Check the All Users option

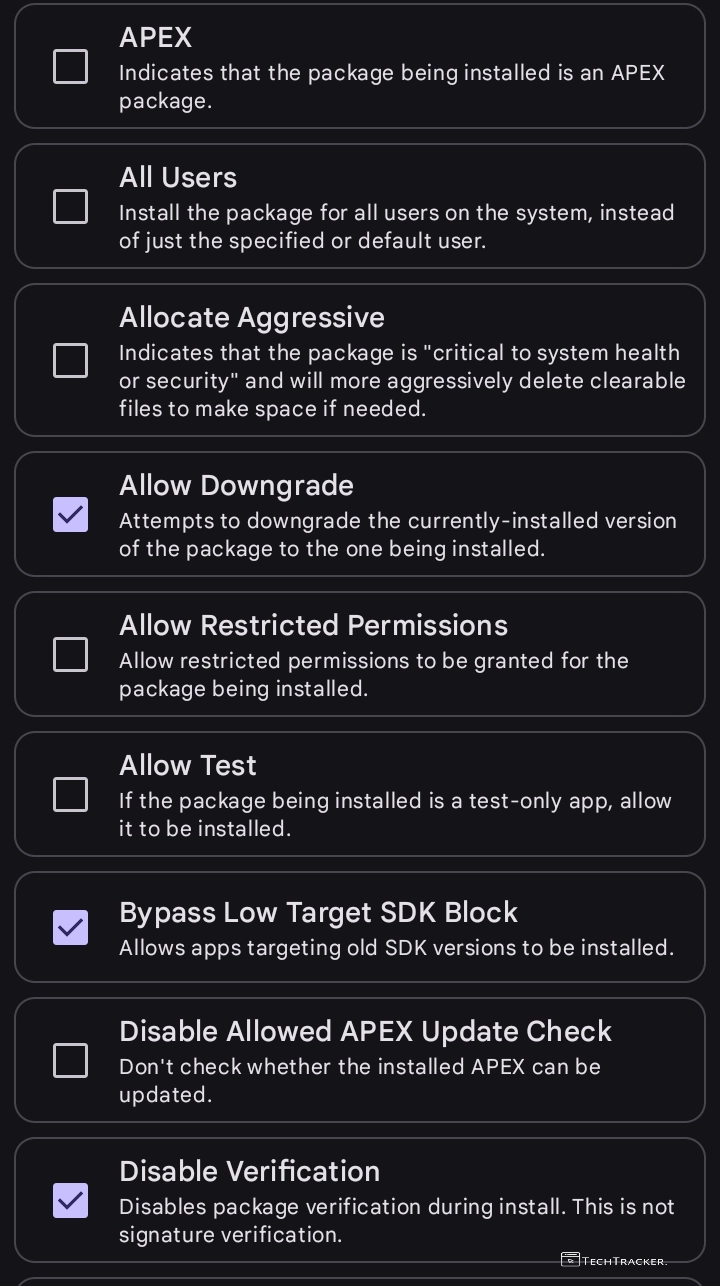click(x=70, y=207)
